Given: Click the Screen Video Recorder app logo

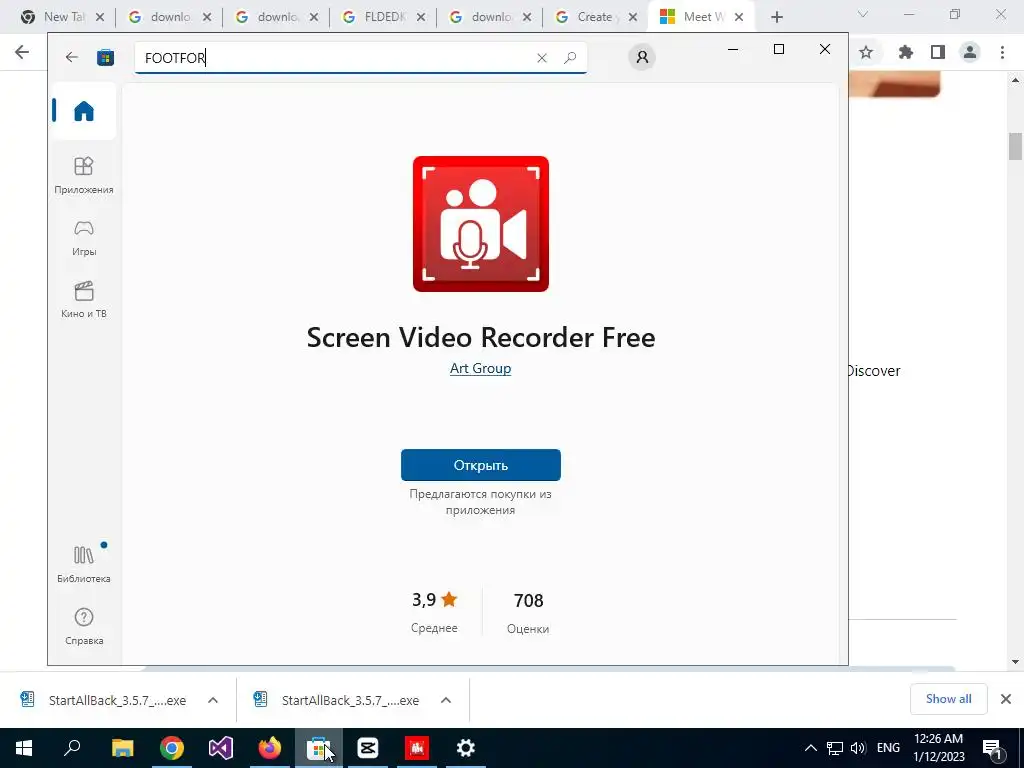Looking at the screenshot, I should (481, 224).
